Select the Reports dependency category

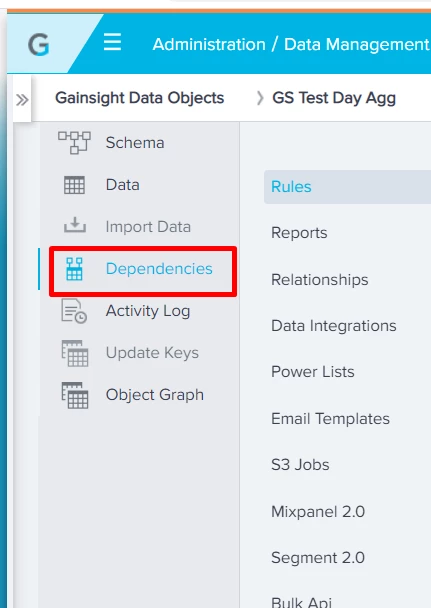point(299,233)
